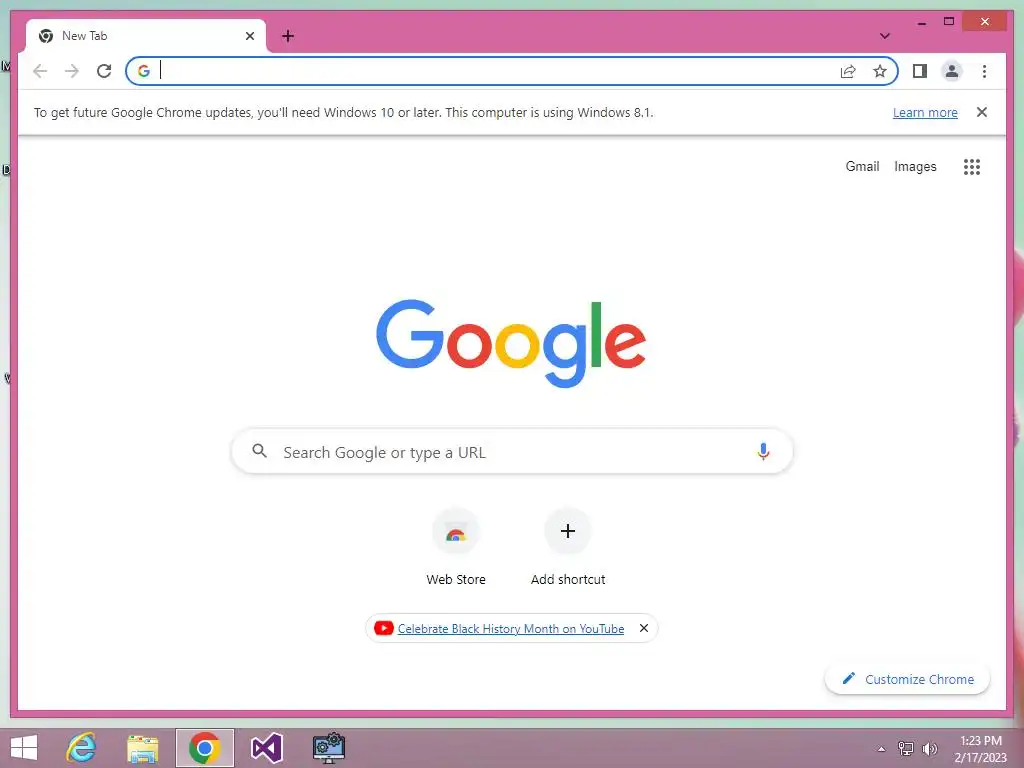This screenshot has width=1024, height=768.
Task: Open the Web Store shortcut
Action: 456,549
